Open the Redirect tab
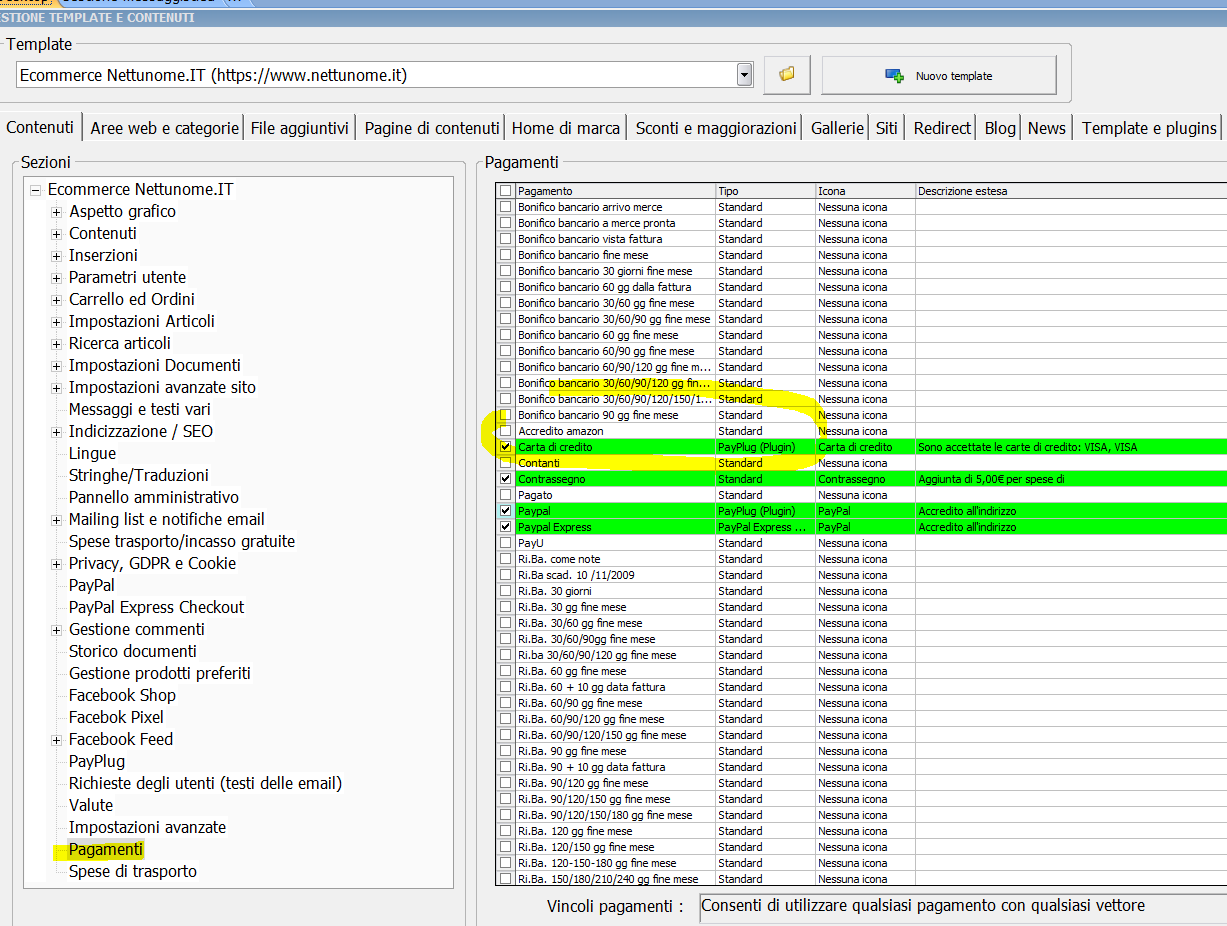 pyautogui.click(x=942, y=128)
